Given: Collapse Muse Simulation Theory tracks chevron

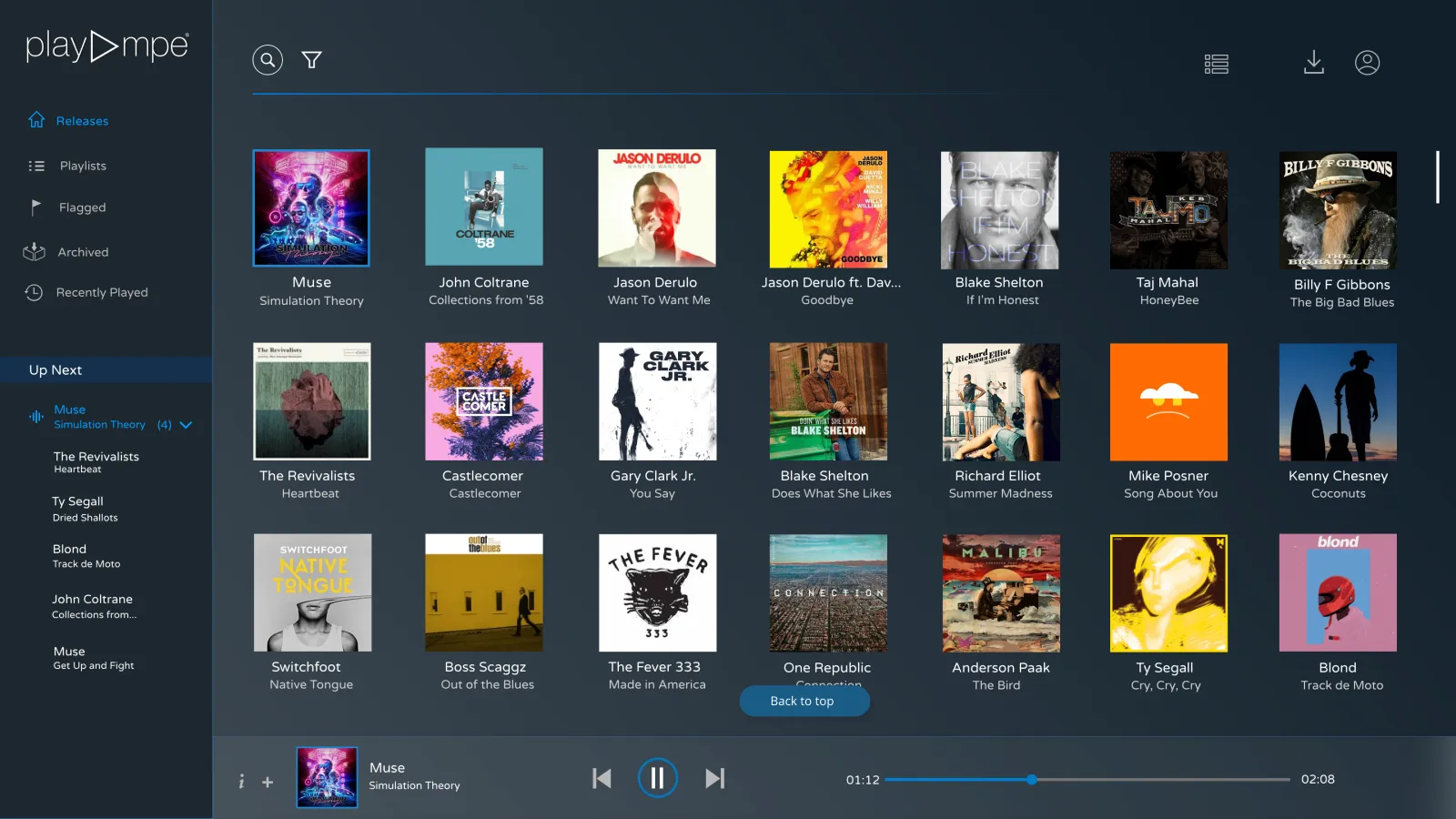Looking at the screenshot, I should pyautogui.click(x=186, y=425).
